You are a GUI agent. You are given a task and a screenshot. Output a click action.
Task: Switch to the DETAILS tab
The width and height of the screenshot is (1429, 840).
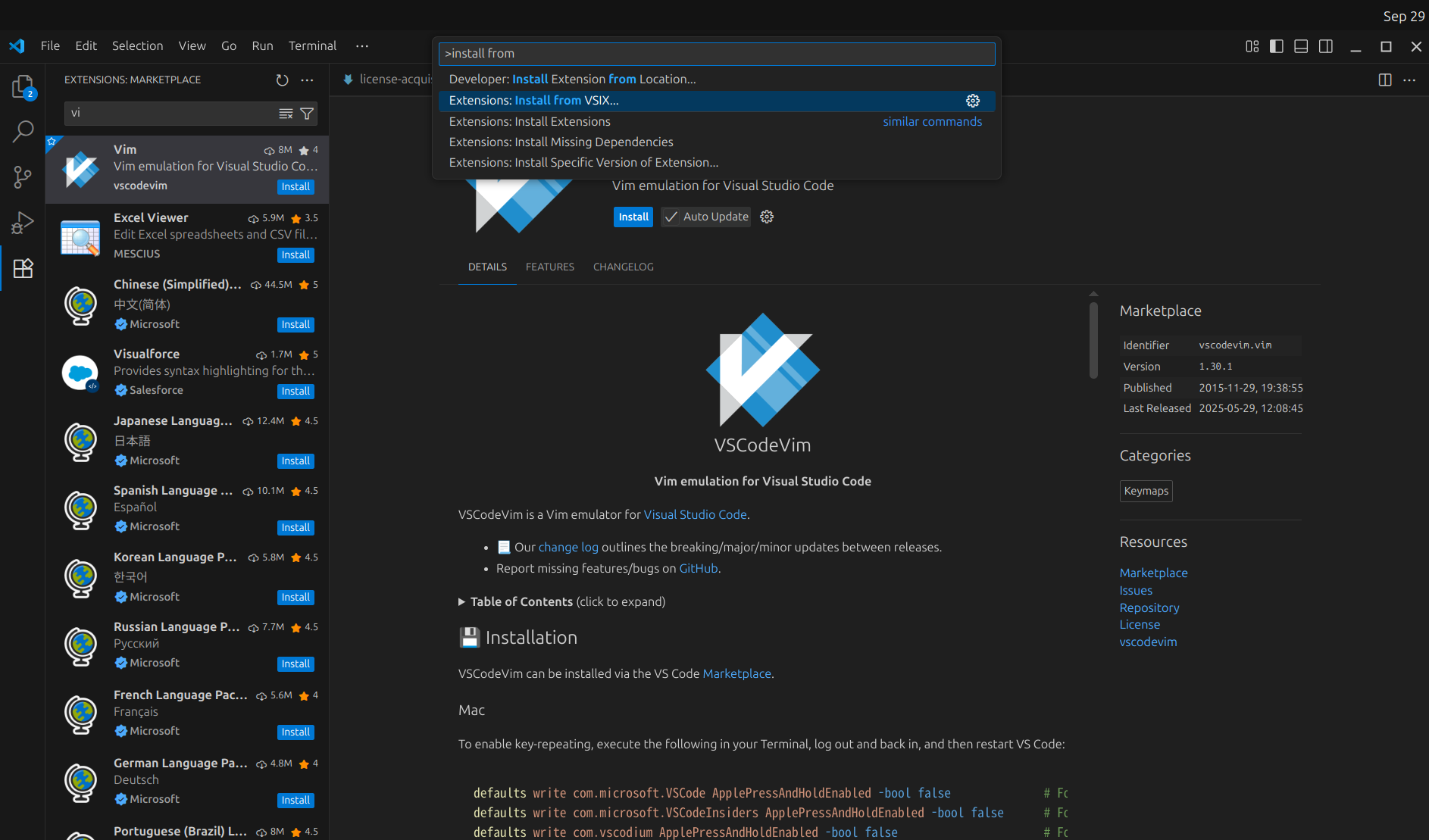coord(487,267)
